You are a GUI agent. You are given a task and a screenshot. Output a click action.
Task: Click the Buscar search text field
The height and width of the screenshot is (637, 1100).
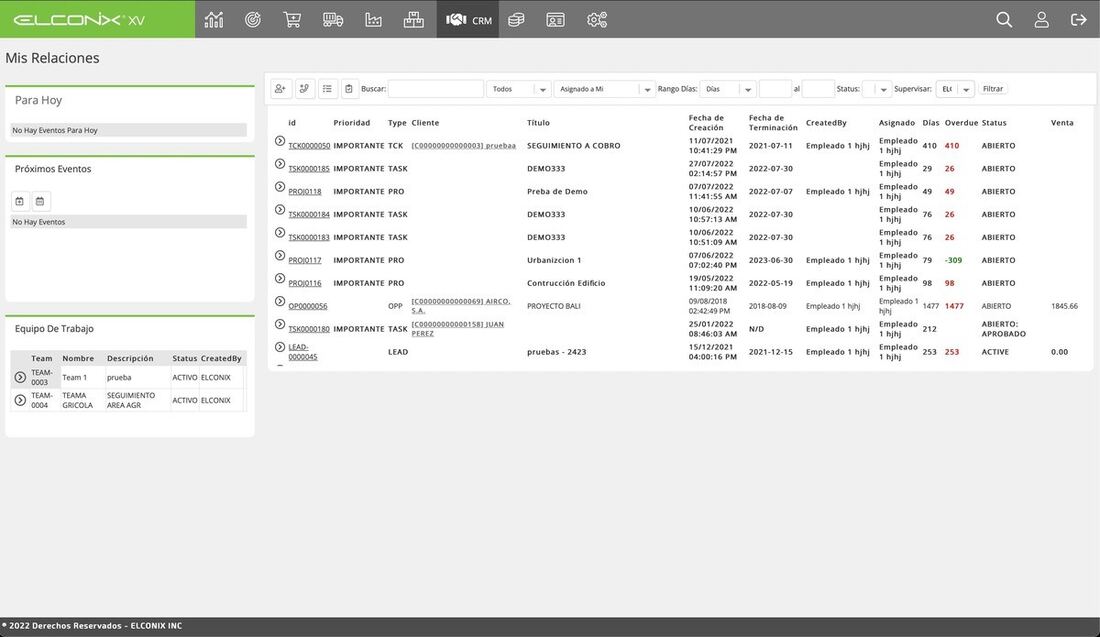(436, 88)
